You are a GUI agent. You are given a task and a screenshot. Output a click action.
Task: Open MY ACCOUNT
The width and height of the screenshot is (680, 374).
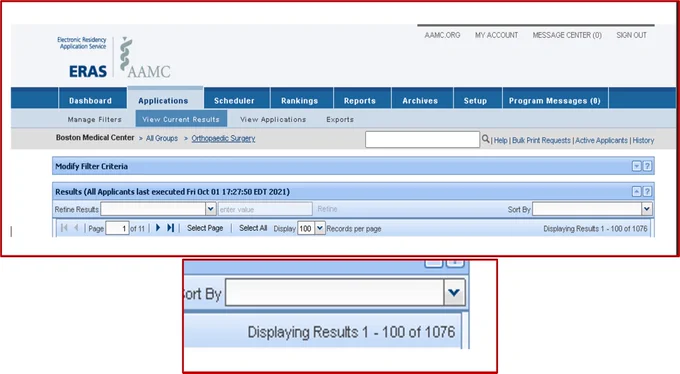click(496, 35)
